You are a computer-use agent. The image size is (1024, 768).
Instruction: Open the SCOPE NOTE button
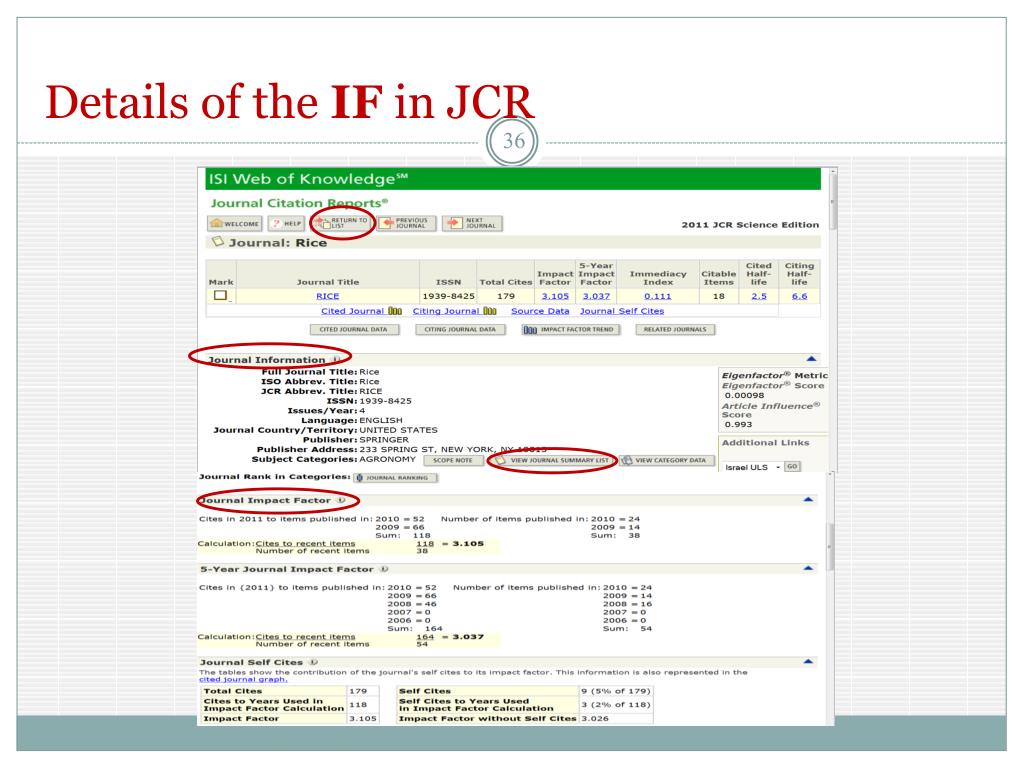453,460
